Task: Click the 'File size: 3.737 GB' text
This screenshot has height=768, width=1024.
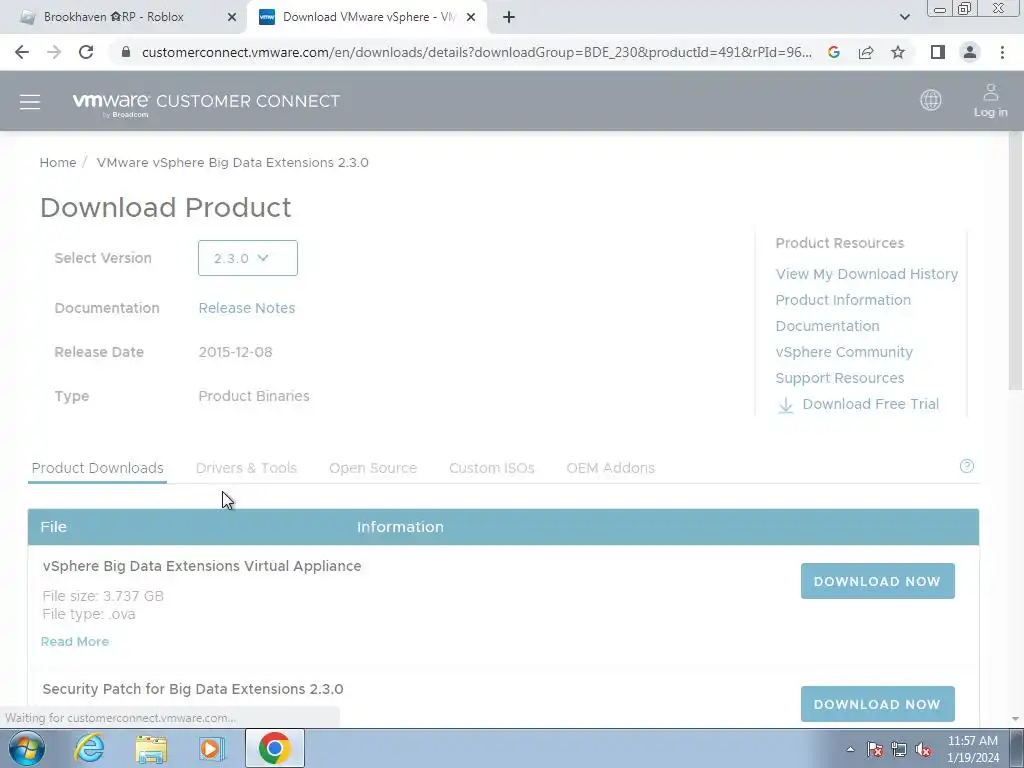Action: tap(103, 596)
